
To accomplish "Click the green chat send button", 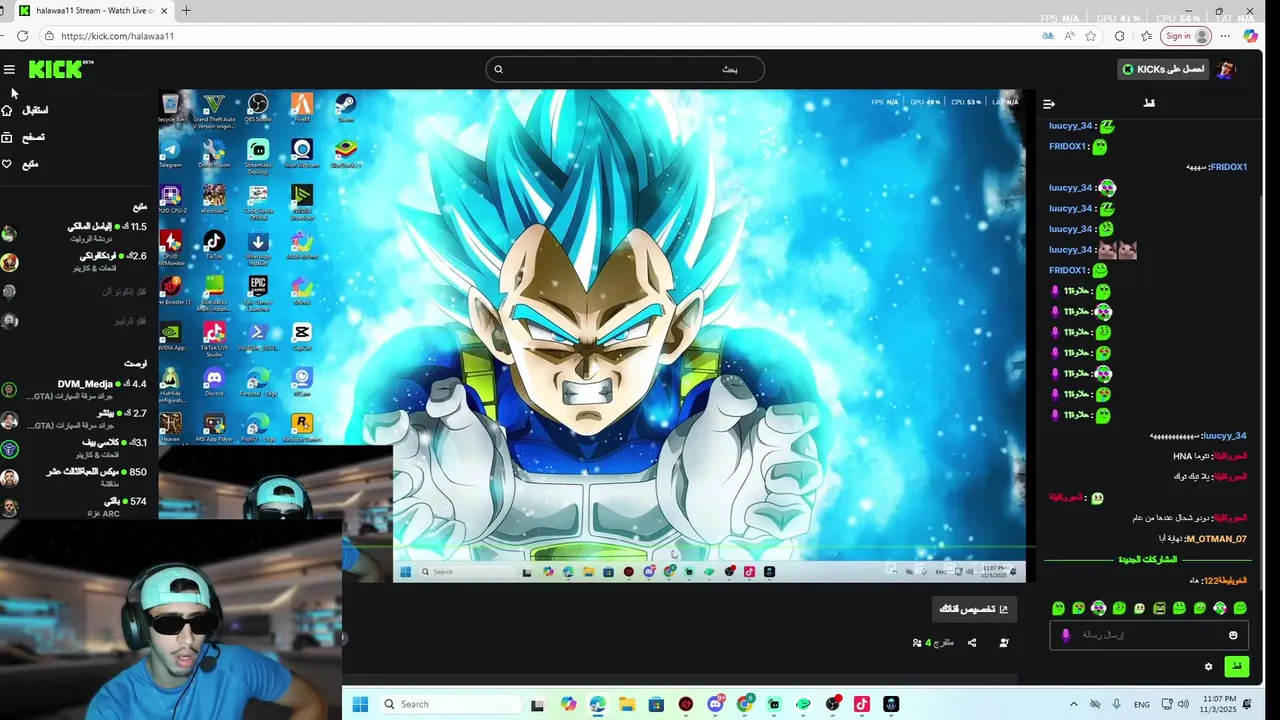I will 1237,666.
